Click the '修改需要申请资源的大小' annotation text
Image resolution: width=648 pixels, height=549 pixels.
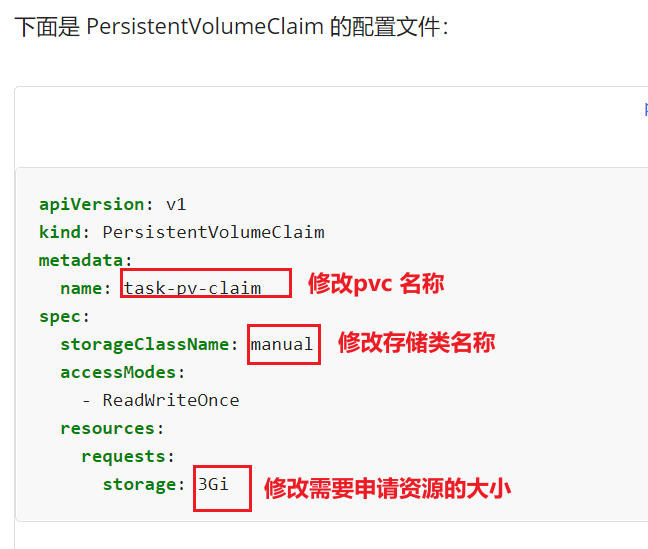point(388,488)
